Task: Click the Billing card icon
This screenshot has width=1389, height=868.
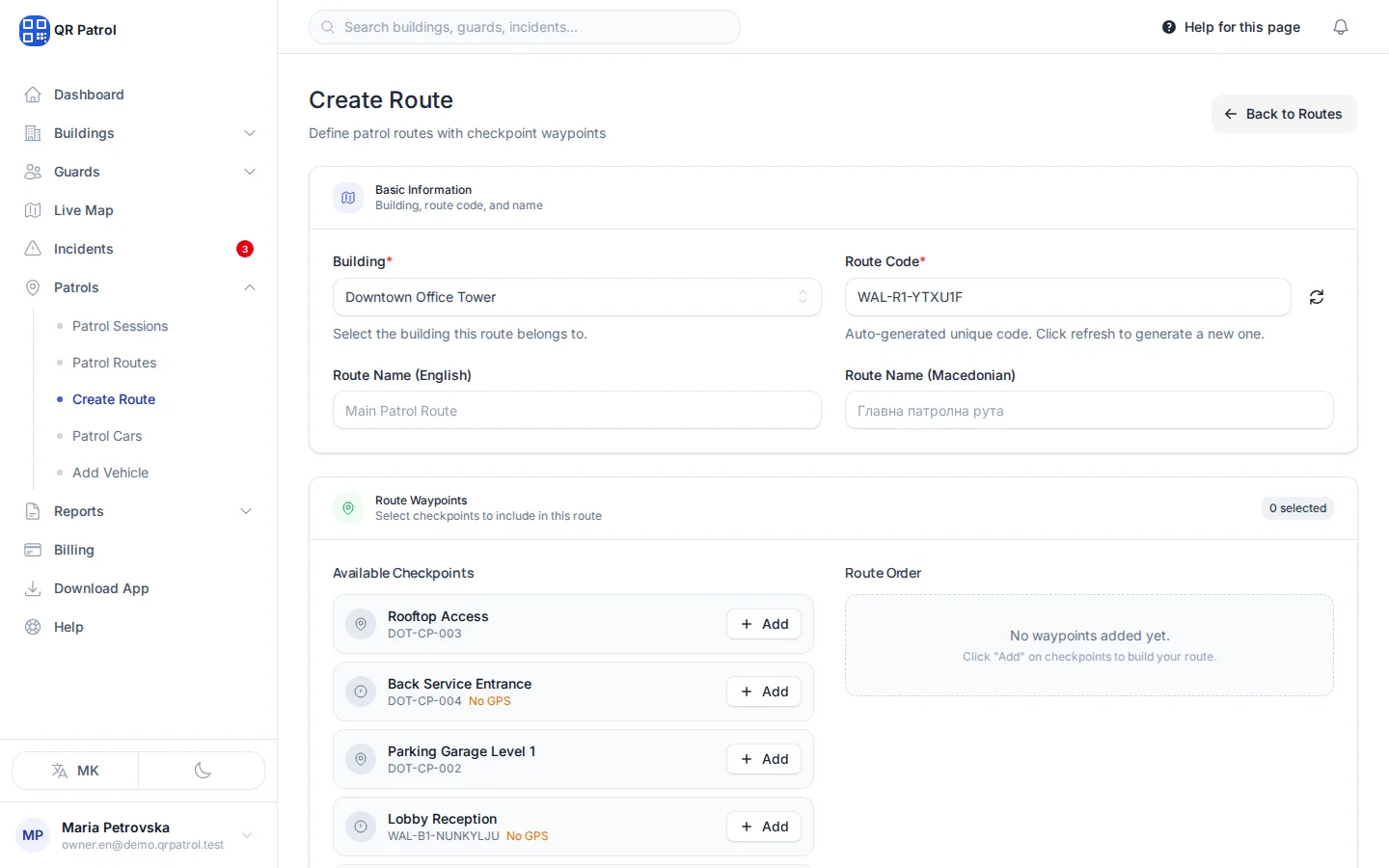Action: pos(33,550)
